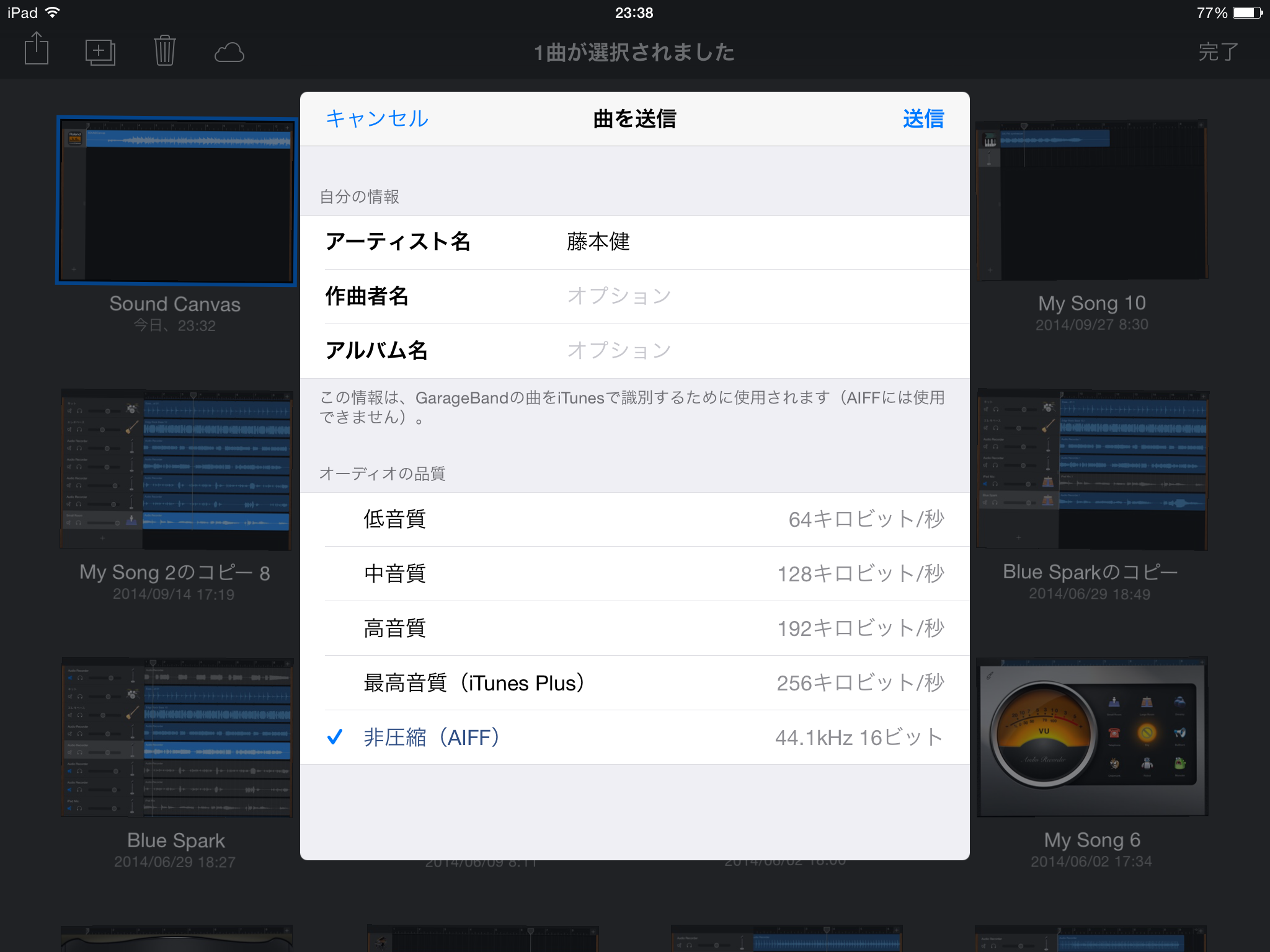1270x952 pixels.
Task: Tap My Song 2のコピー 8 thumbnail
Action: tap(176, 470)
